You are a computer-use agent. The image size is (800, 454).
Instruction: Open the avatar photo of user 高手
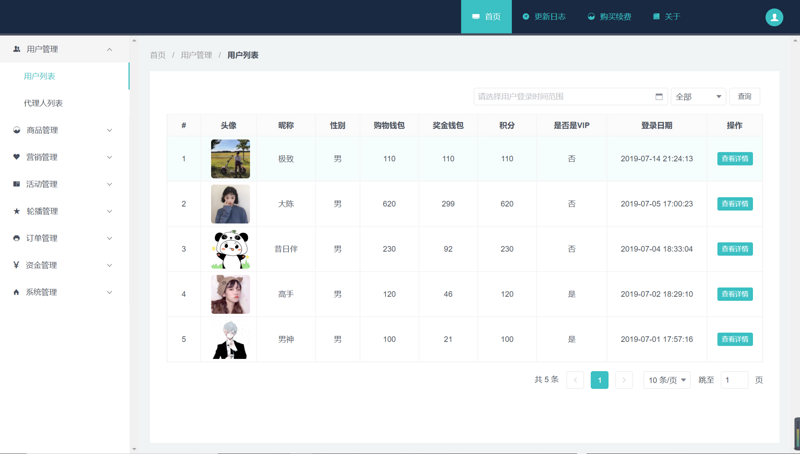coord(231,294)
